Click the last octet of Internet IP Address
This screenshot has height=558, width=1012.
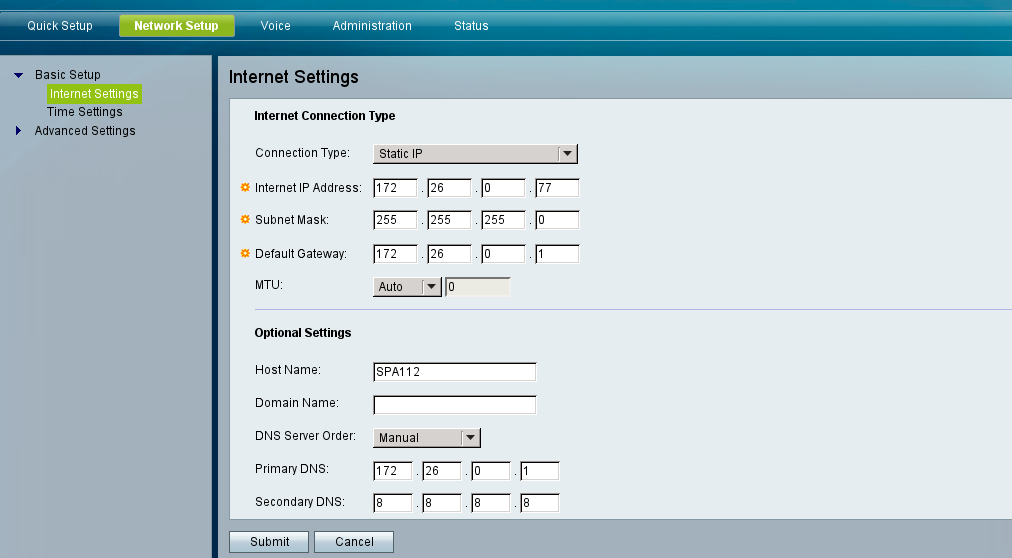pos(557,188)
